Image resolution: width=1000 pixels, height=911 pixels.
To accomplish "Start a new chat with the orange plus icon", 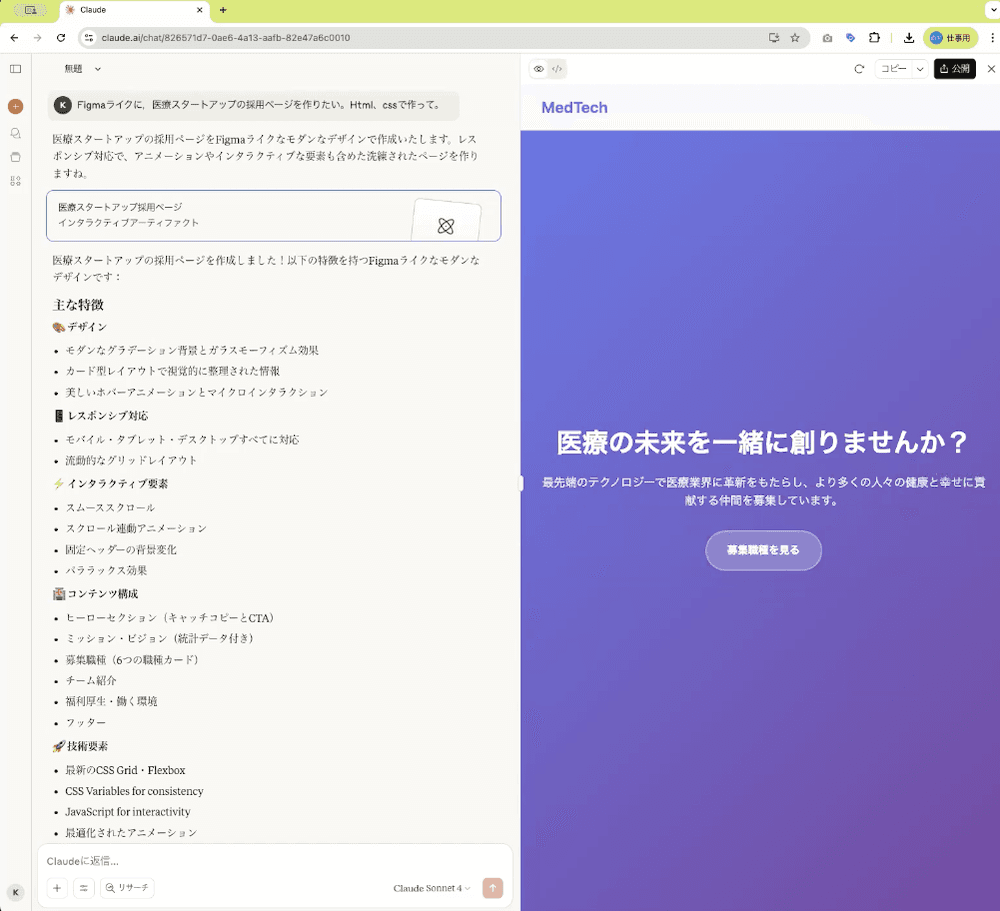I will point(15,106).
